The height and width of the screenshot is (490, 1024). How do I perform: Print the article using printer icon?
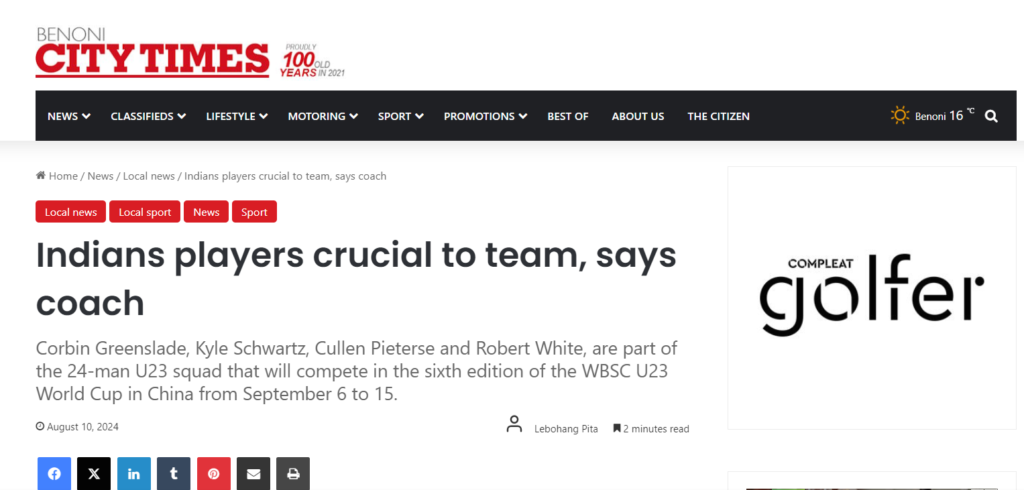[x=293, y=474]
